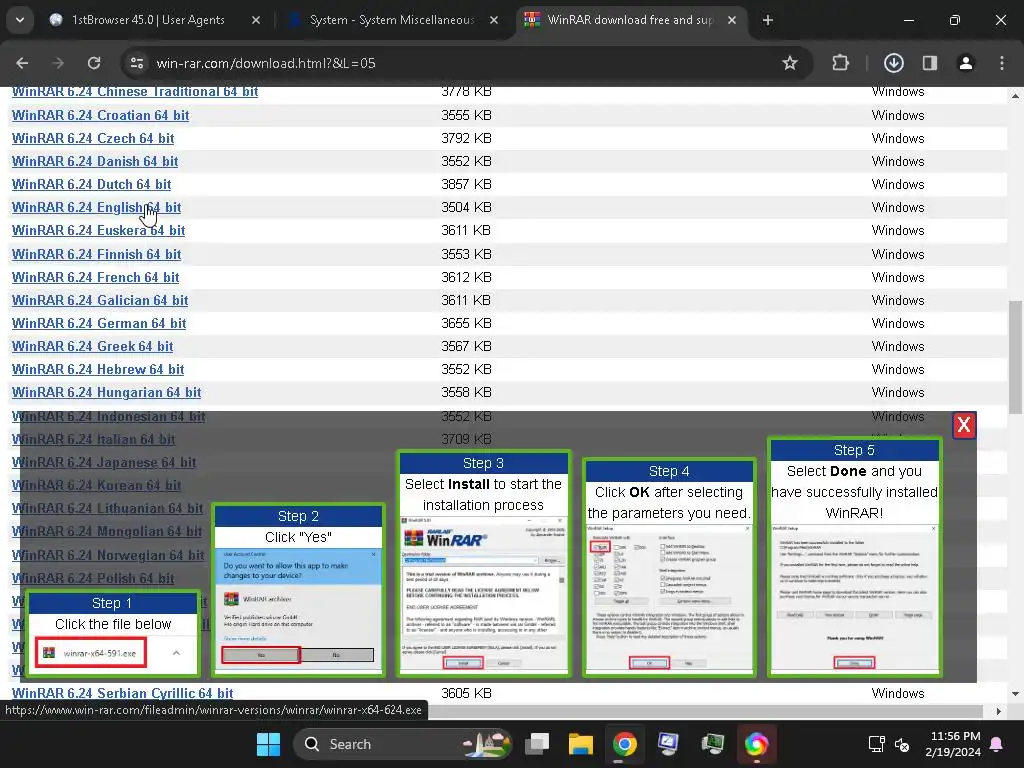Open a new tab with plus button
The height and width of the screenshot is (768, 1024).
point(768,20)
